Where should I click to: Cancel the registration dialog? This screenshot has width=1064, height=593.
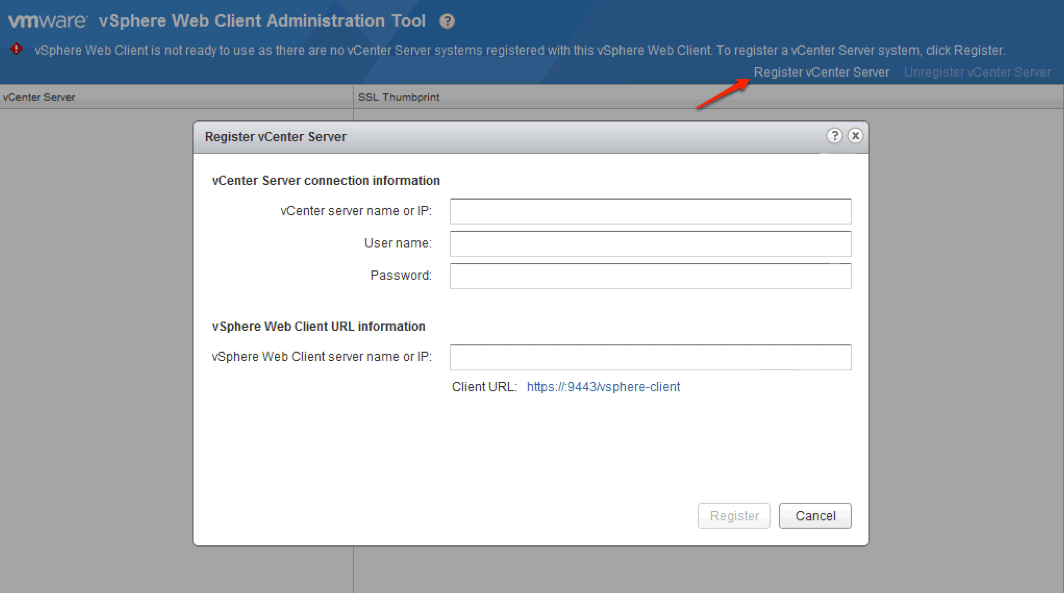point(815,516)
